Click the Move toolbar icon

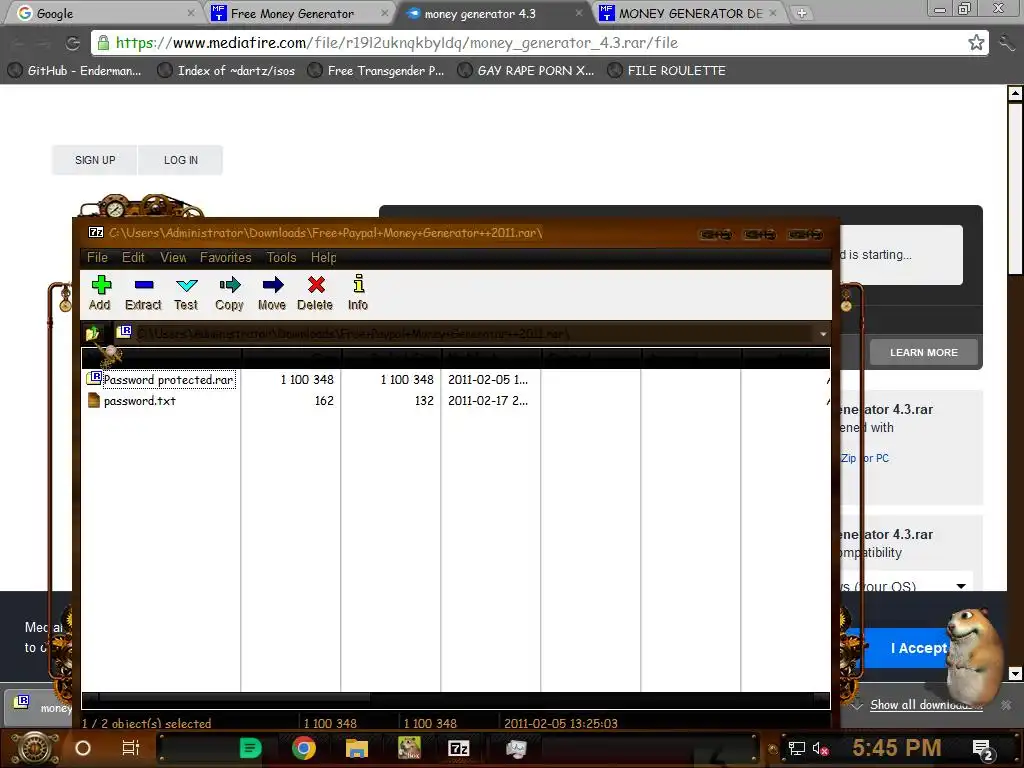[x=272, y=285]
